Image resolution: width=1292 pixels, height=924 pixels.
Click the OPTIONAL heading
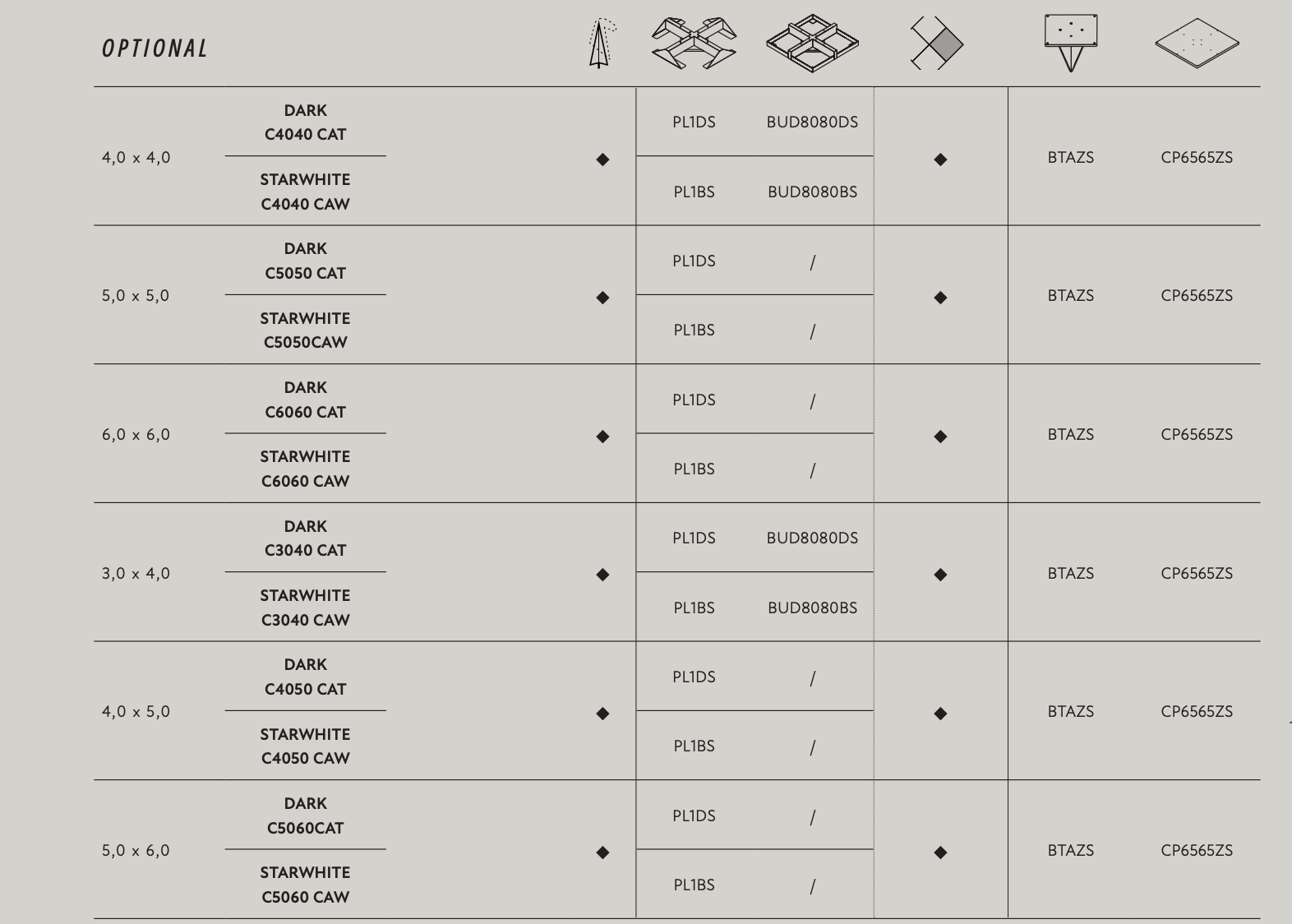pyautogui.click(x=155, y=49)
